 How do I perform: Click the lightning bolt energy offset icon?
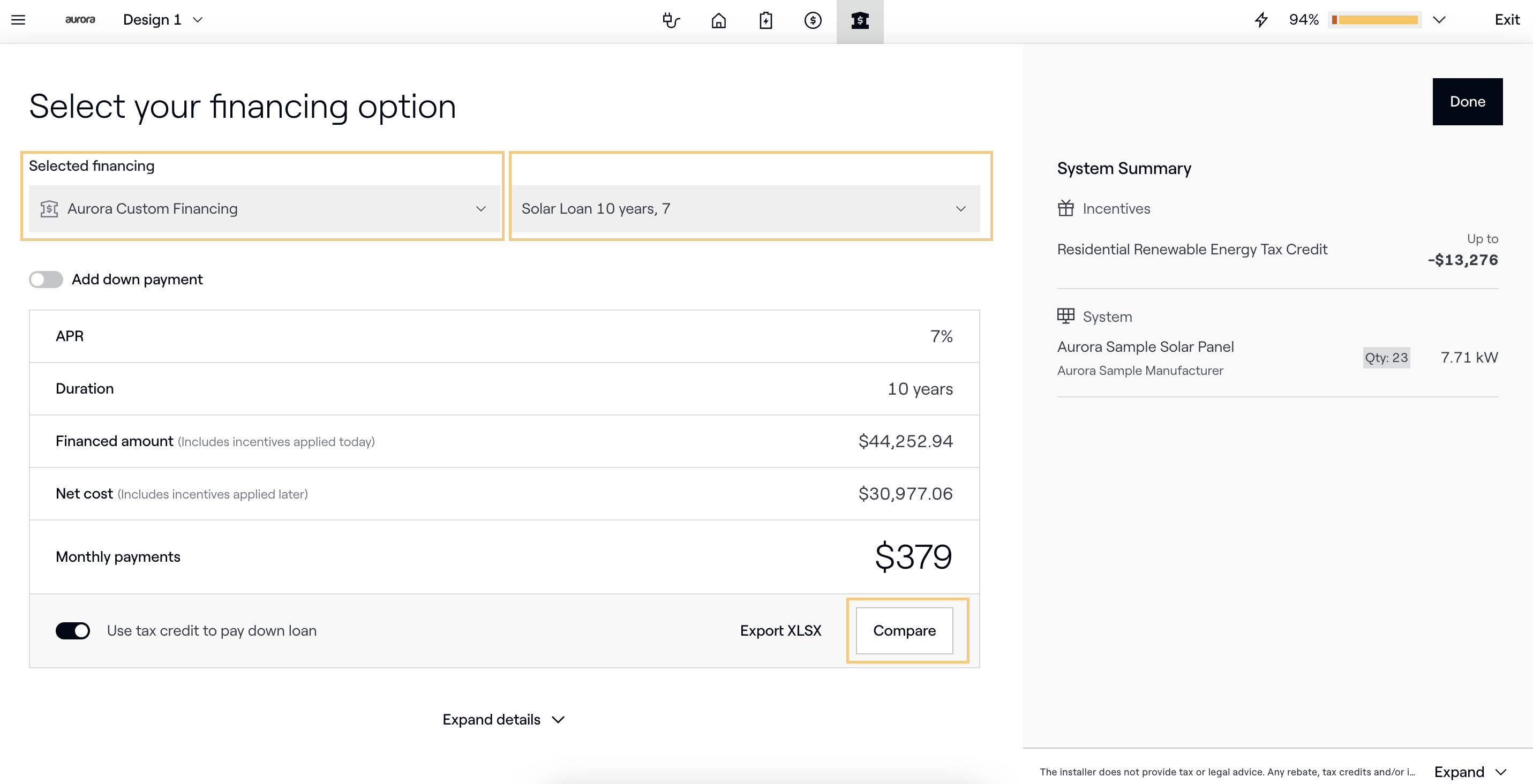1261,20
